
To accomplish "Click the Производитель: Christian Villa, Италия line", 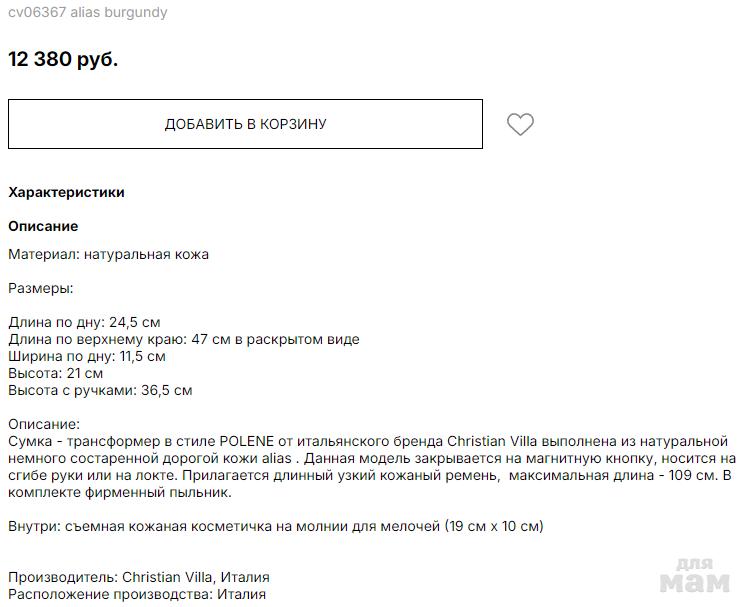I will [139, 577].
